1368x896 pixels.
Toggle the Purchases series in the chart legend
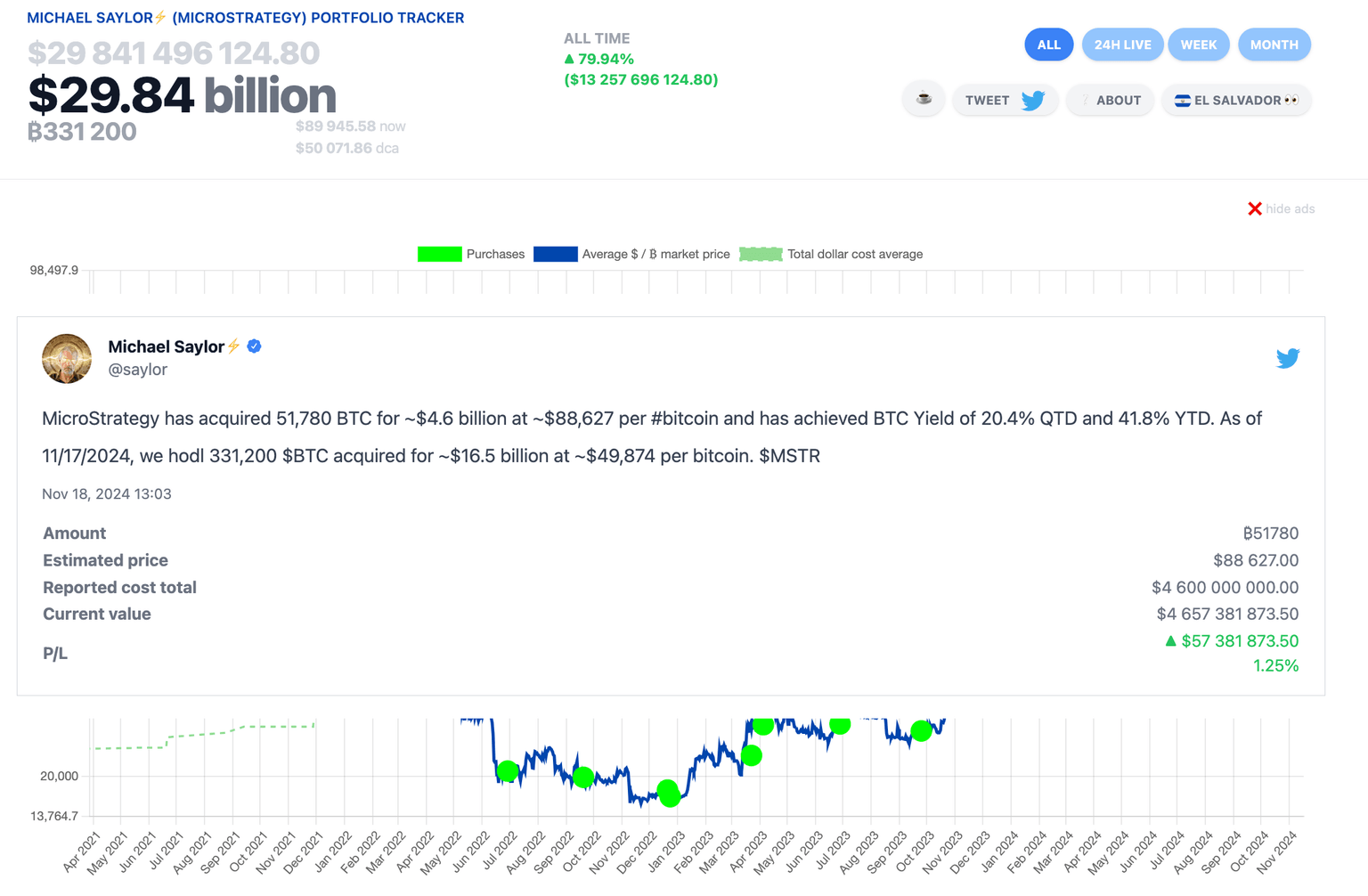[x=471, y=254]
